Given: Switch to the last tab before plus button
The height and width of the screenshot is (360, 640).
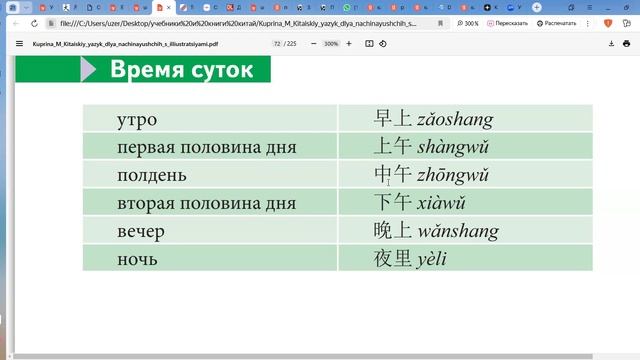Looking at the screenshot, I should click(x=513, y=7).
